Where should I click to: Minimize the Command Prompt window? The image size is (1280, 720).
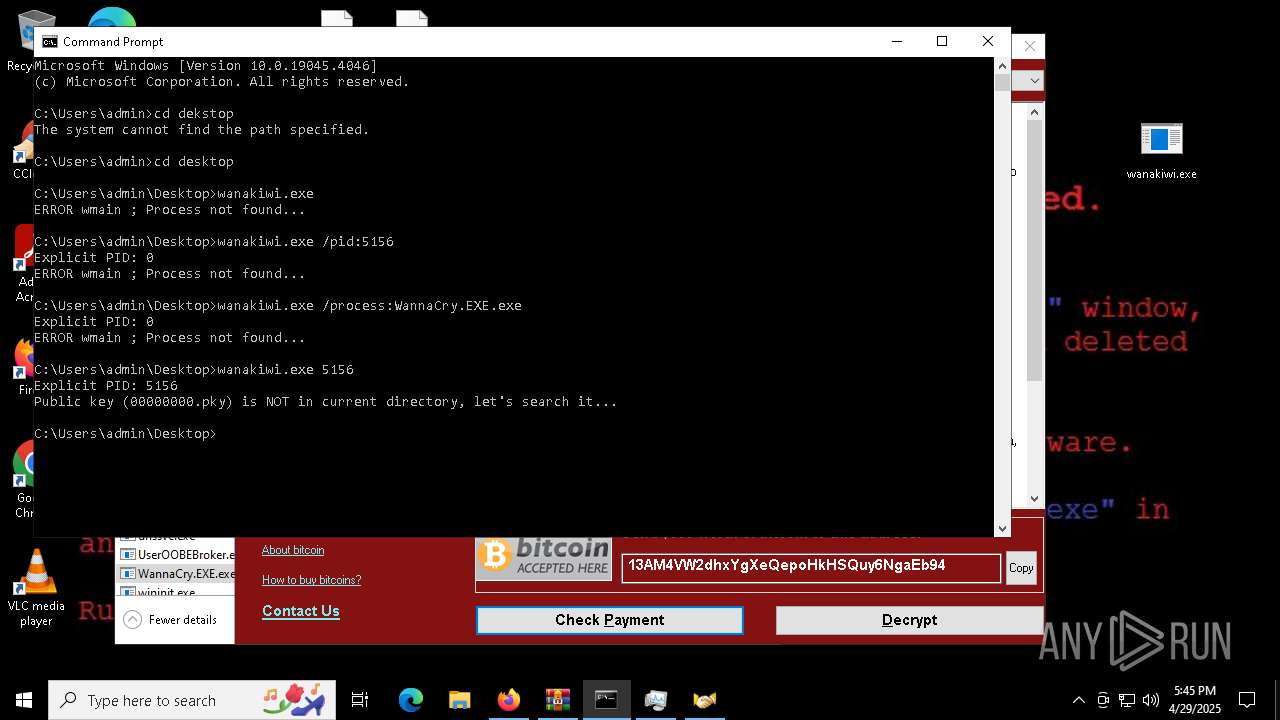click(x=896, y=41)
